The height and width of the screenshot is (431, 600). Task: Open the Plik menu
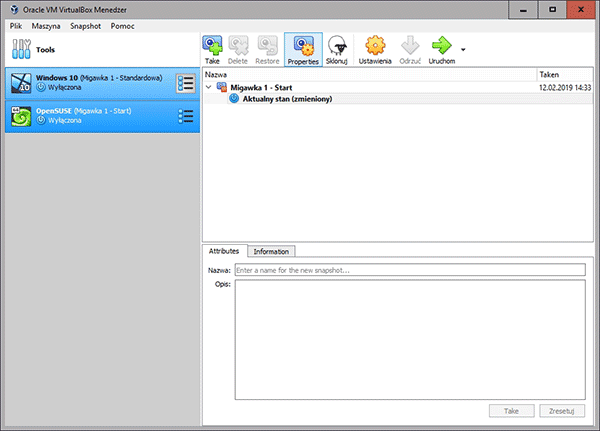[16, 26]
